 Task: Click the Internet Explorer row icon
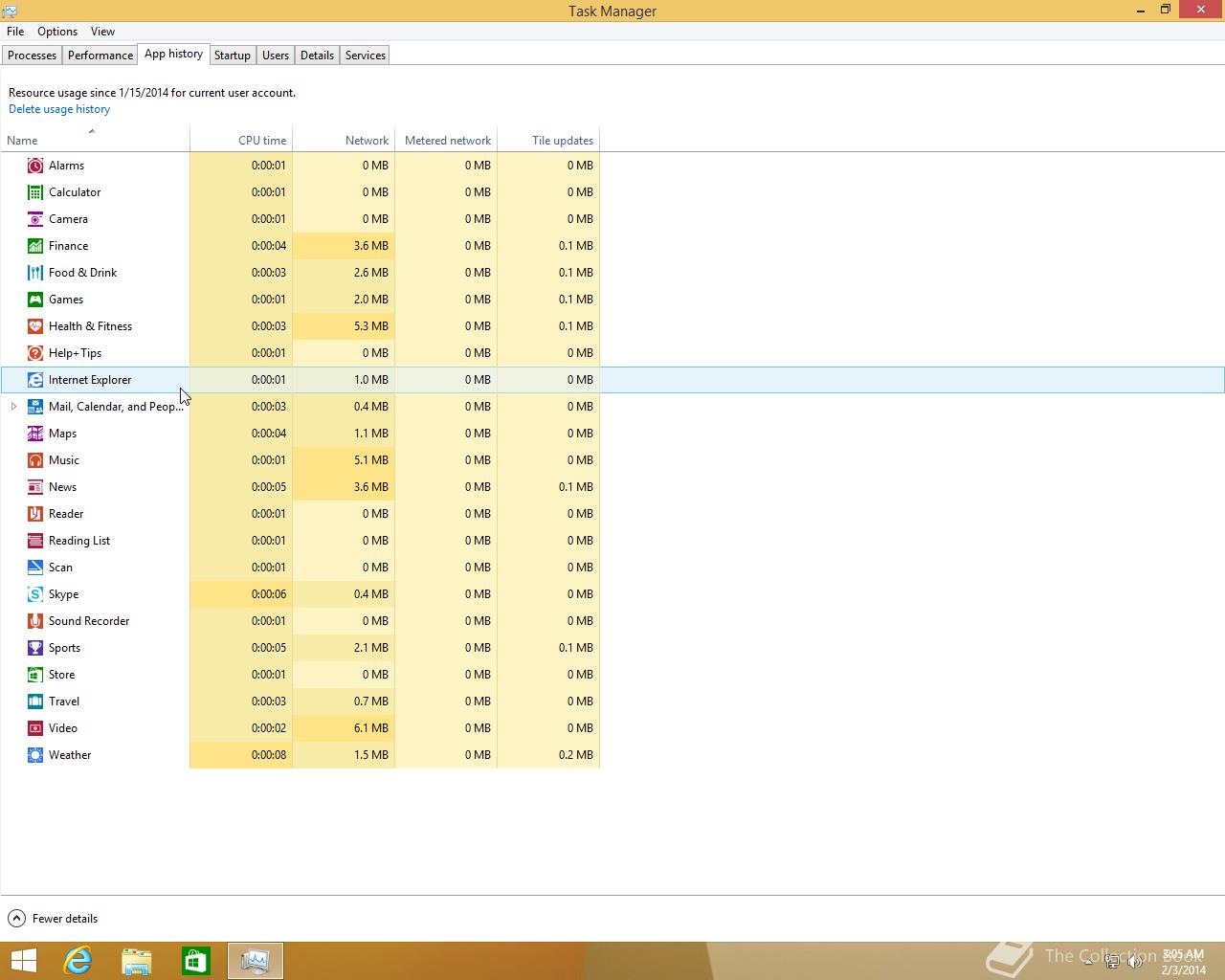point(35,380)
